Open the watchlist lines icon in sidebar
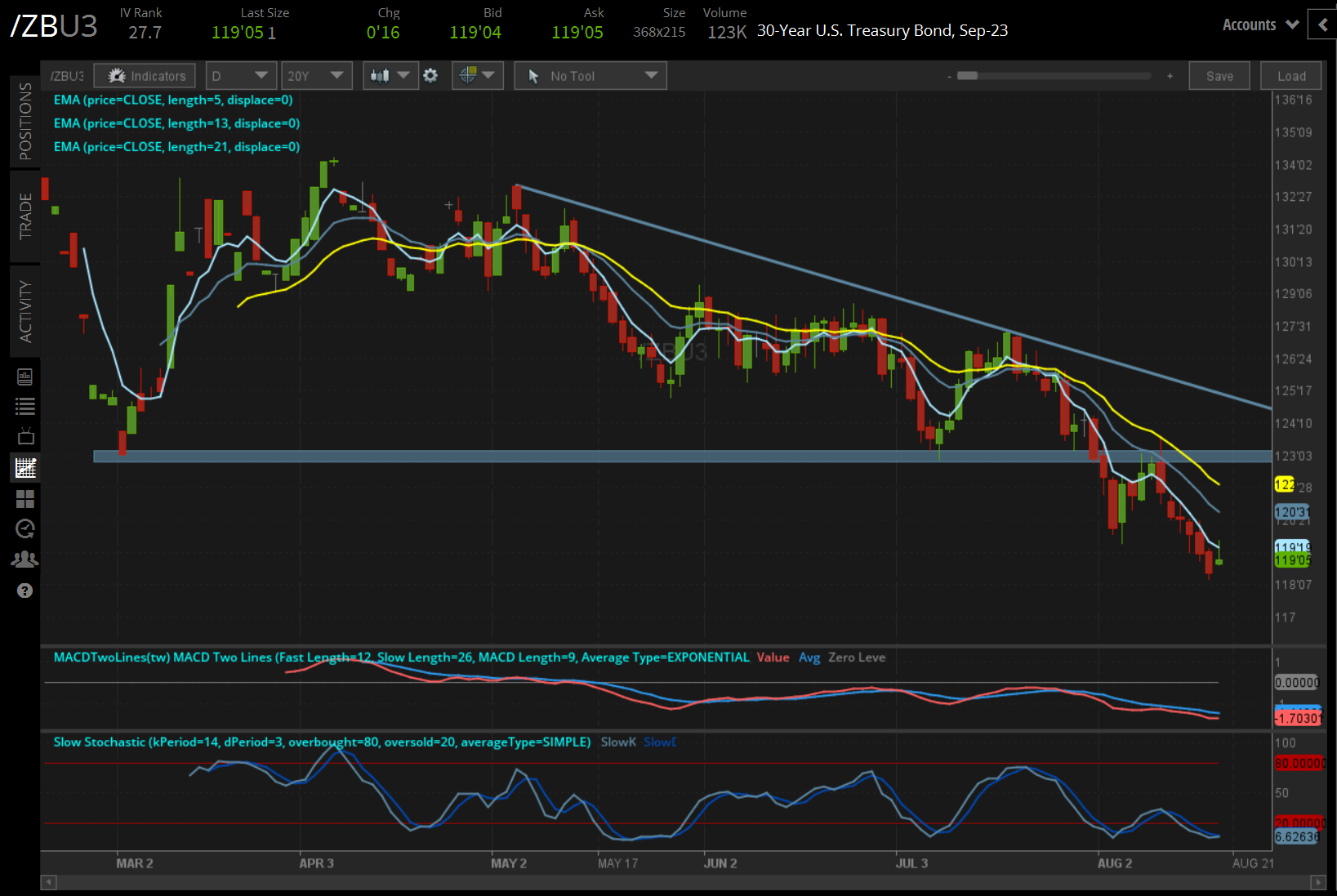 25,406
